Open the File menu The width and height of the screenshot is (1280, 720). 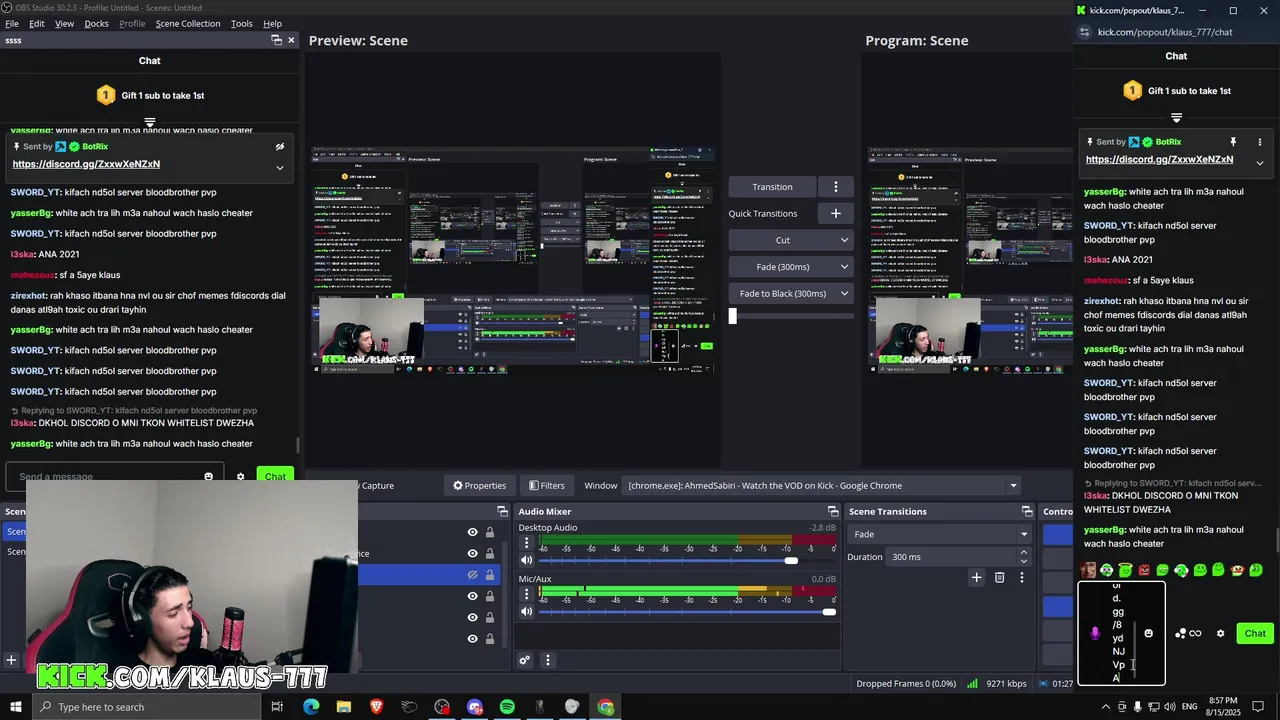point(12,23)
